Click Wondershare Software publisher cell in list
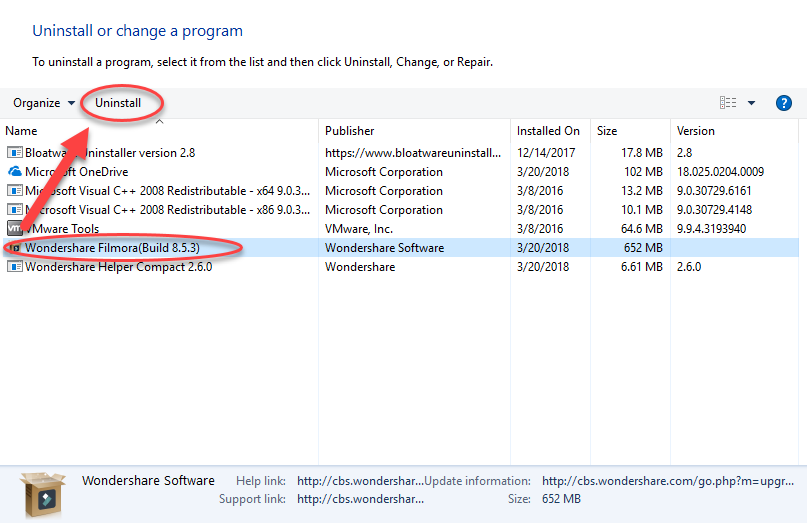Viewport: 807px width, 523px height. pos(384,248)
